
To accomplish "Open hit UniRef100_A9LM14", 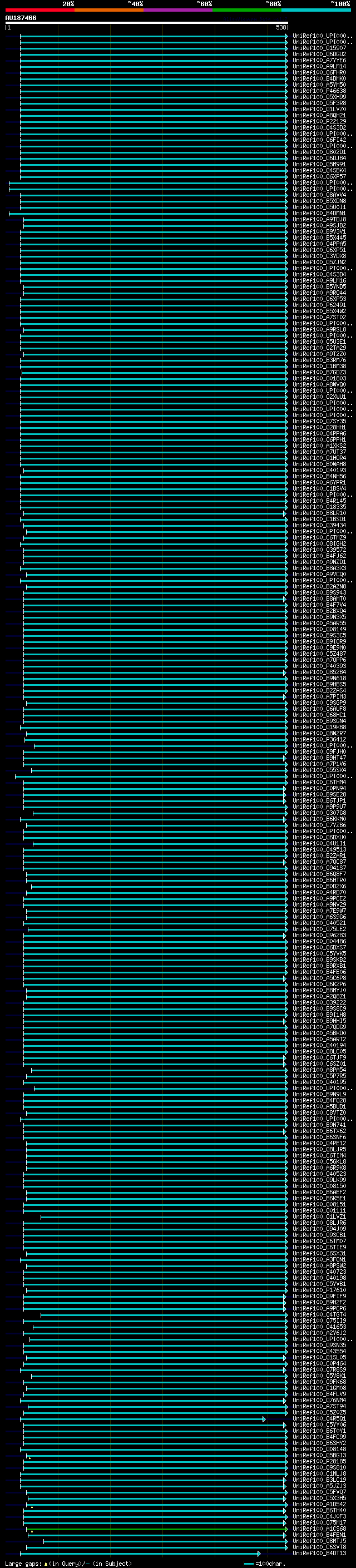I will point(319,66).
